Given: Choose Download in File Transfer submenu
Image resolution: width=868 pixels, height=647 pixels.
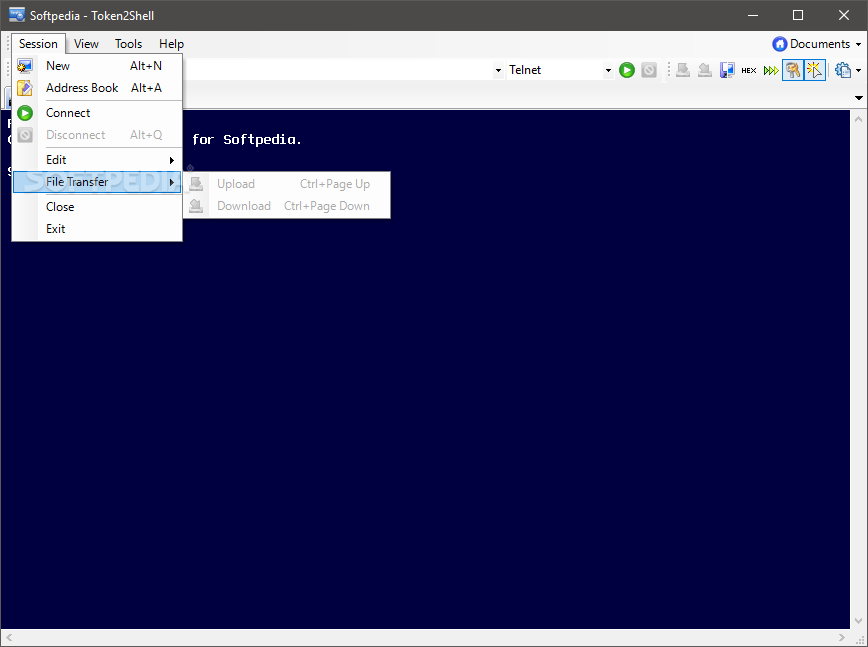Looking at the screenshot, I should 287,206.
